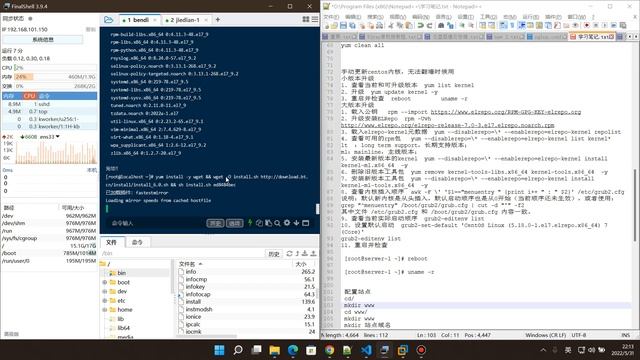640x360 pixels.
Task: Click the green lightning quick-command icon
Action: coord(250,222)
